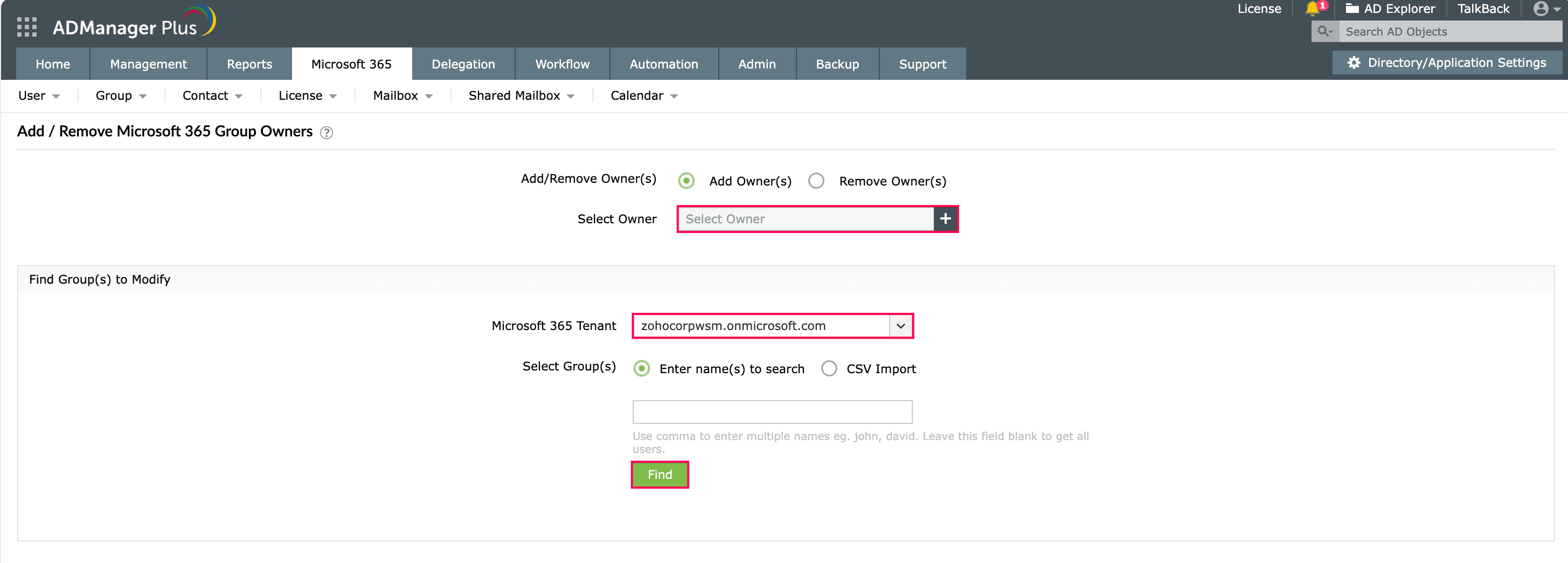Image resolution: width=1568 pixels, height=563 pixels.
Task: Expand the Microsoft 365 Tenant dropdown
Action: [901, 326]
